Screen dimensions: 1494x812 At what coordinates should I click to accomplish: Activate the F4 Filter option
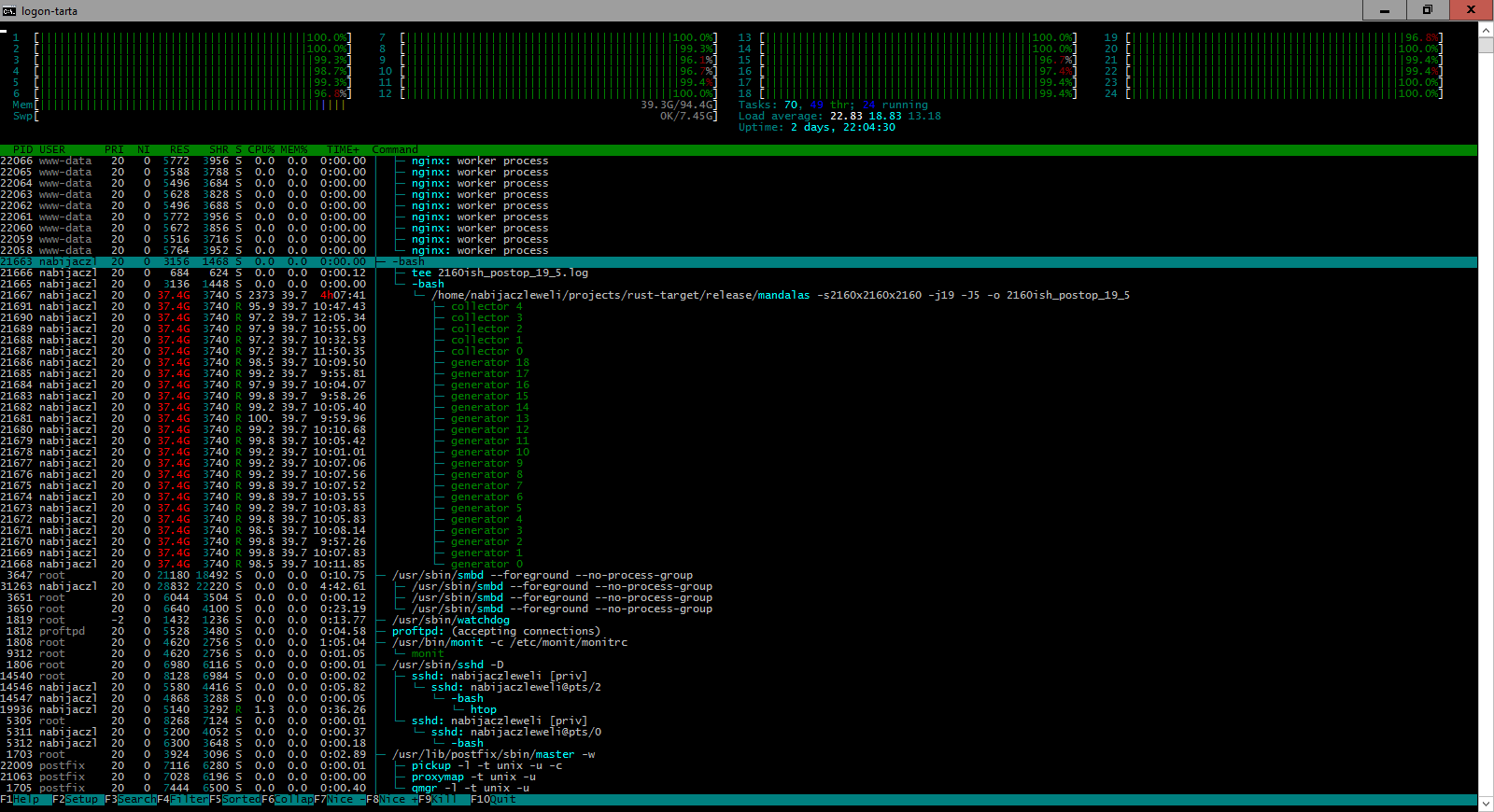183,800
